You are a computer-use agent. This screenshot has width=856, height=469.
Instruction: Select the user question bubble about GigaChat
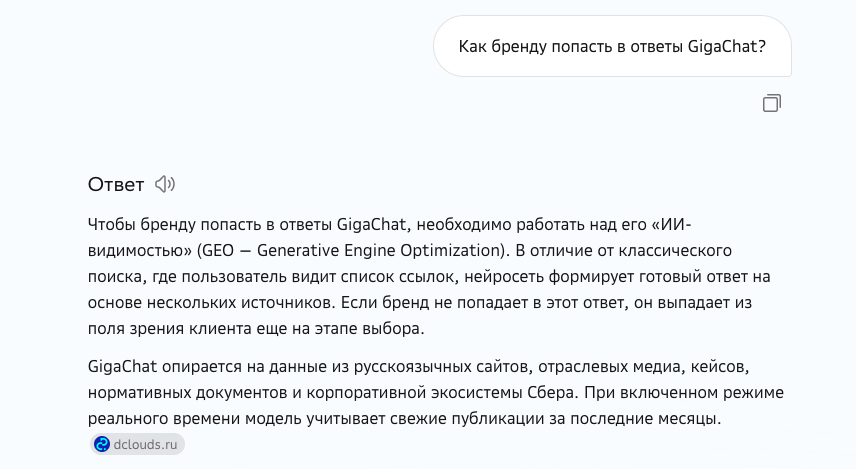coord(612,46)
